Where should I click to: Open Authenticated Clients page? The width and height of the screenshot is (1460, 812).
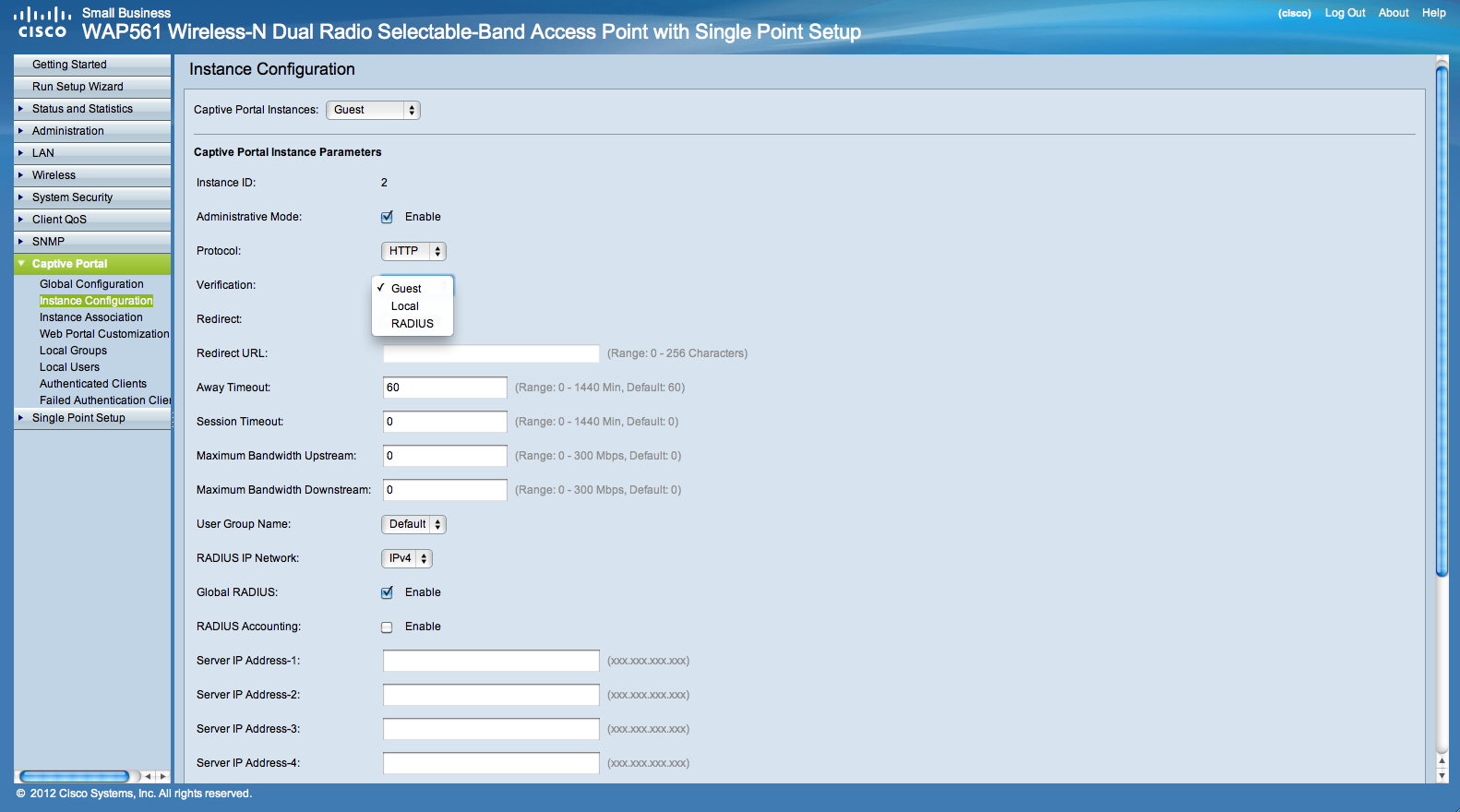point(93,384)
